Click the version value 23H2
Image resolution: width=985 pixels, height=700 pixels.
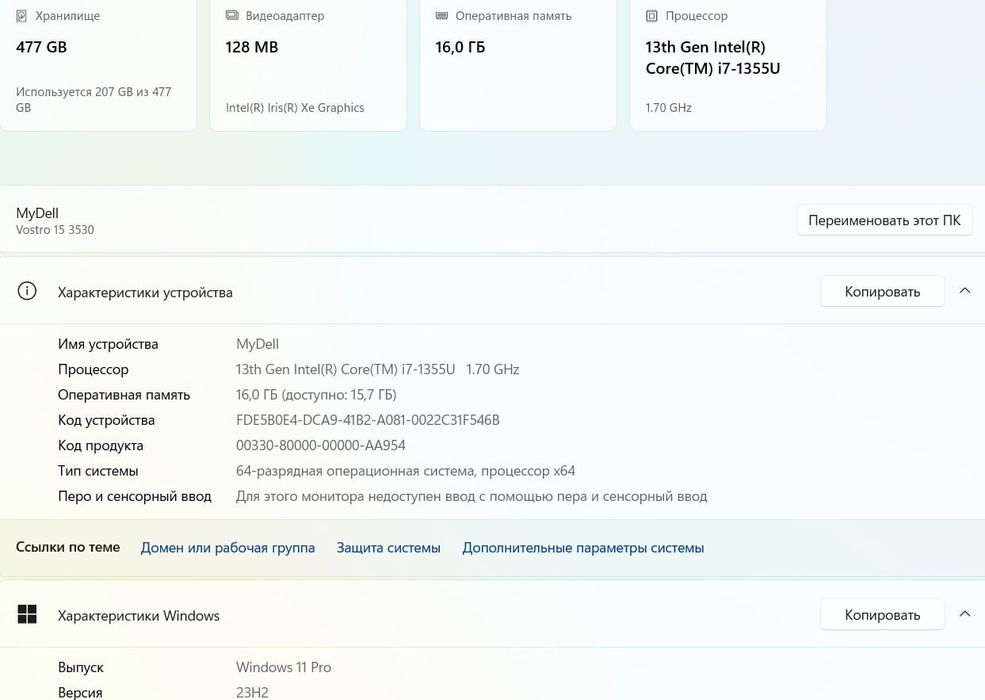point(252,692)
